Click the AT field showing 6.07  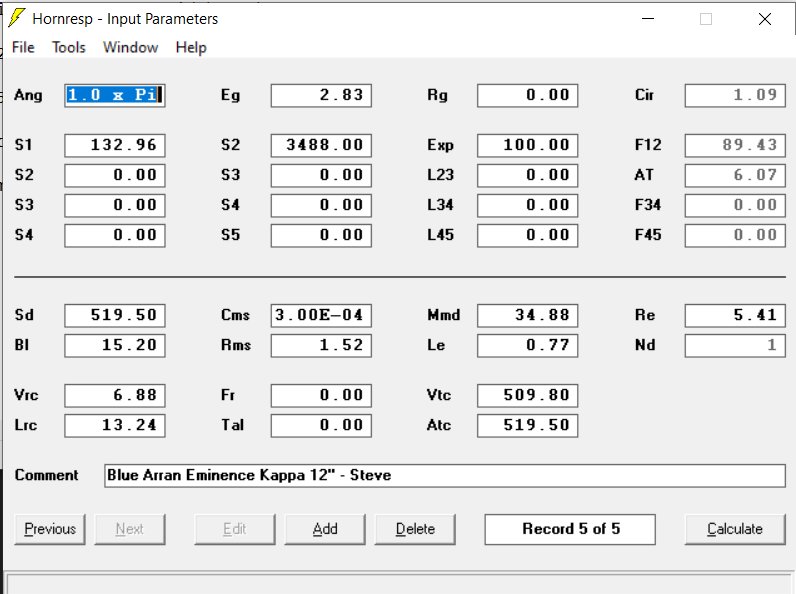click(735, 175)
